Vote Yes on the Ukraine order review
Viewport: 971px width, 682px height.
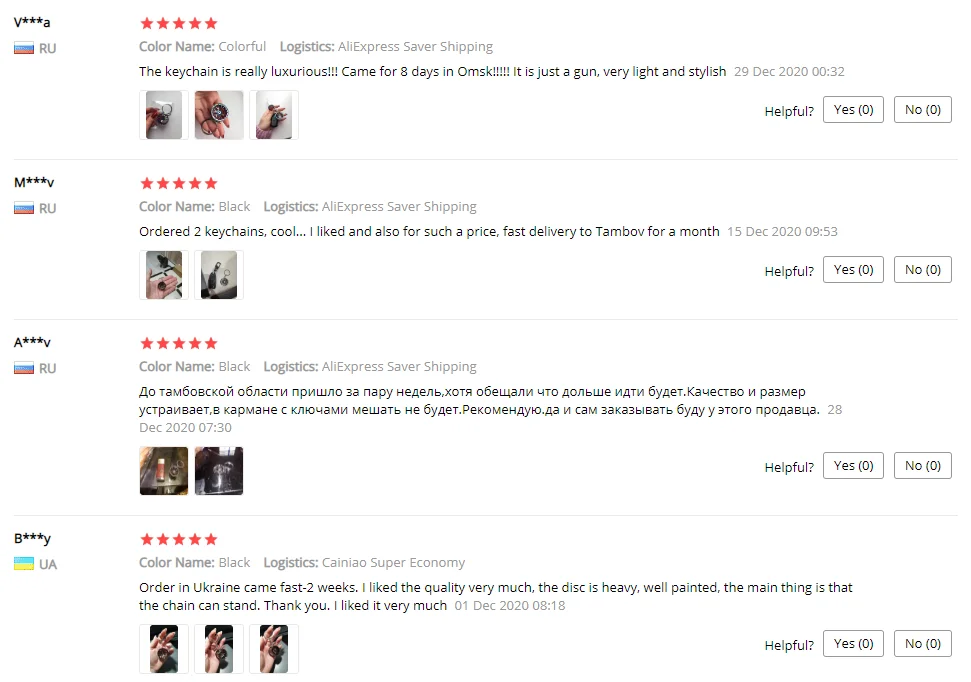coord(853,644)
